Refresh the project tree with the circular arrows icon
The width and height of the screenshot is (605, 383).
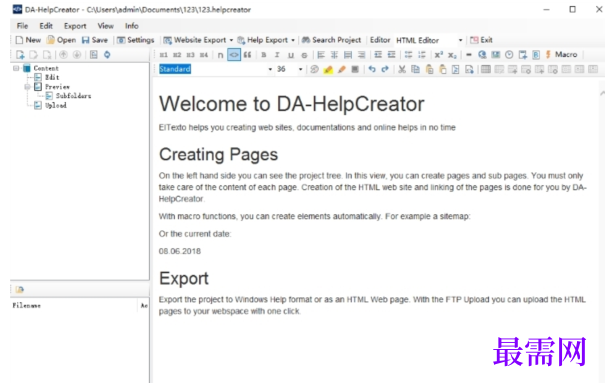pyautogui.click(x=107, y=55)
